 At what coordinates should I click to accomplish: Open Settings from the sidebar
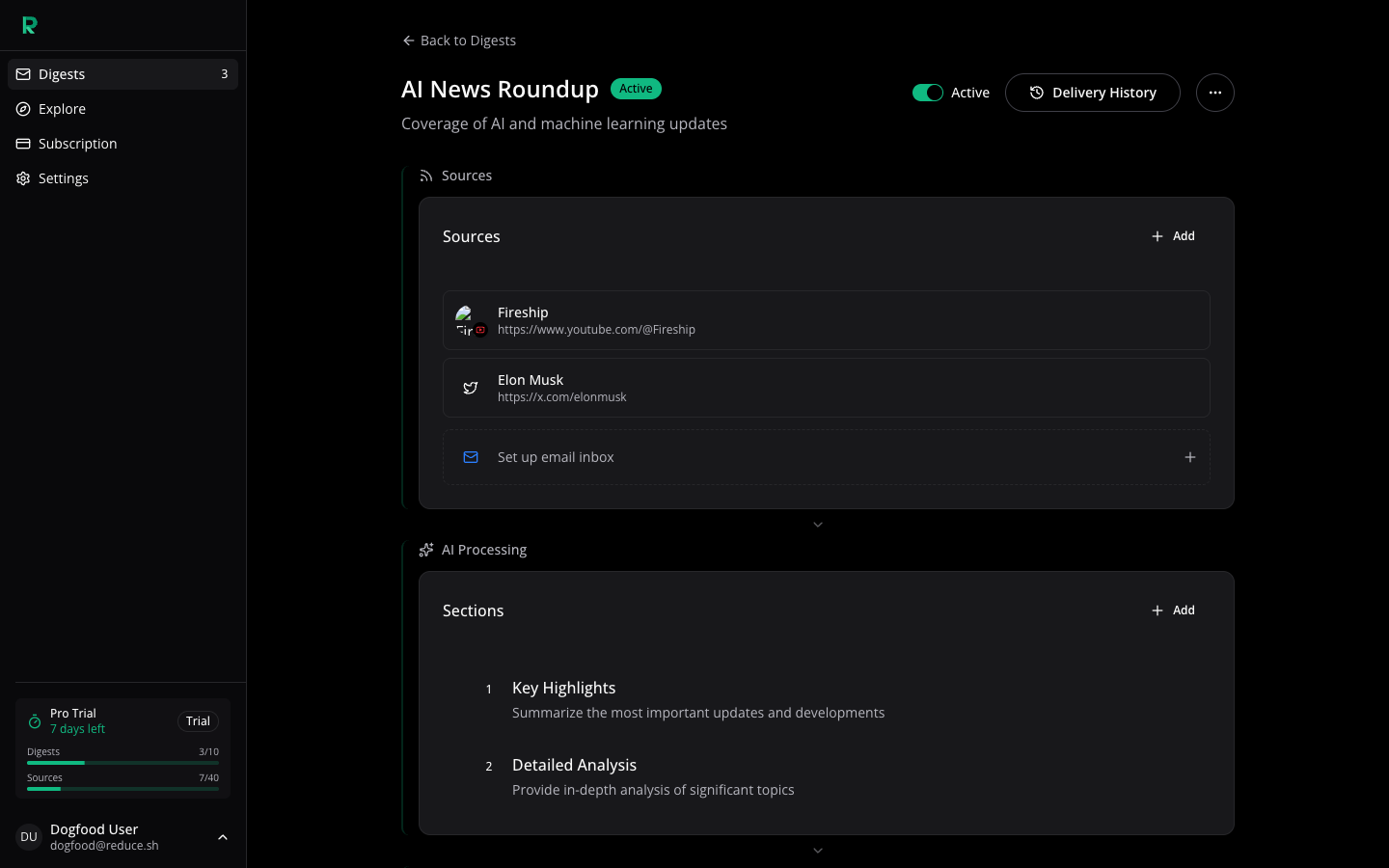coord(64,178)
